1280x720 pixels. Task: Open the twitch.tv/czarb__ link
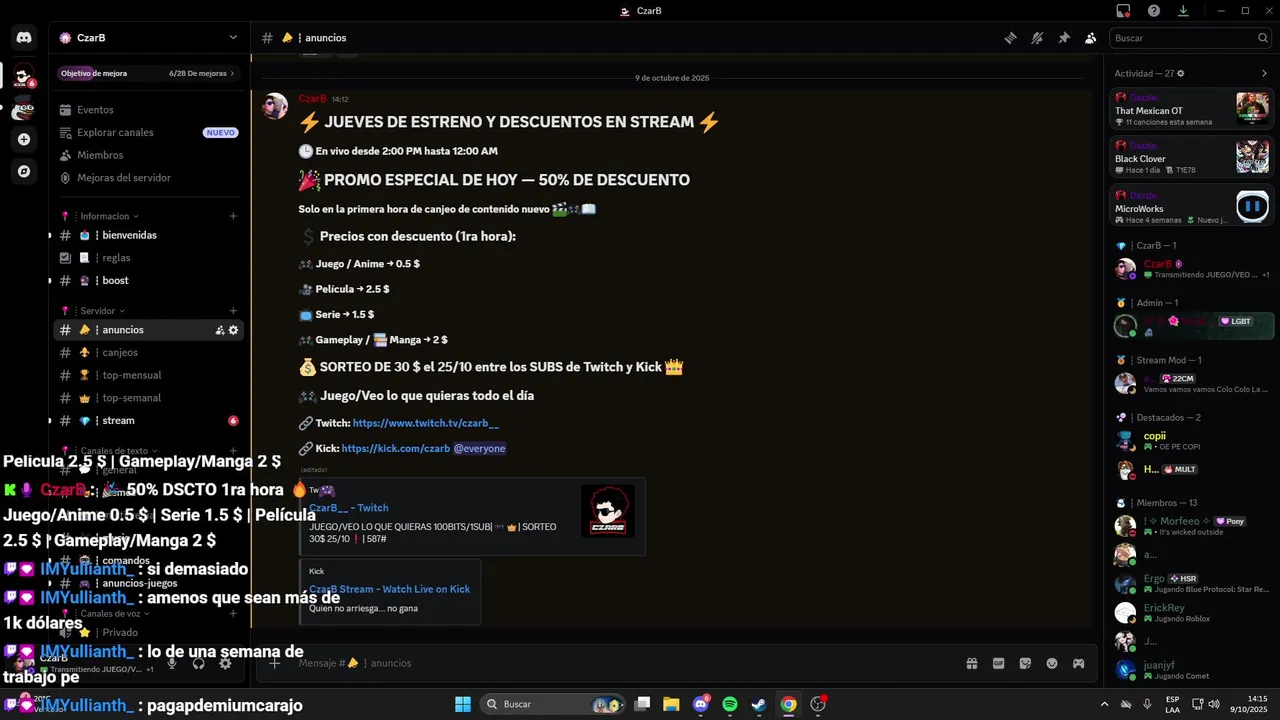pos(426,423)
